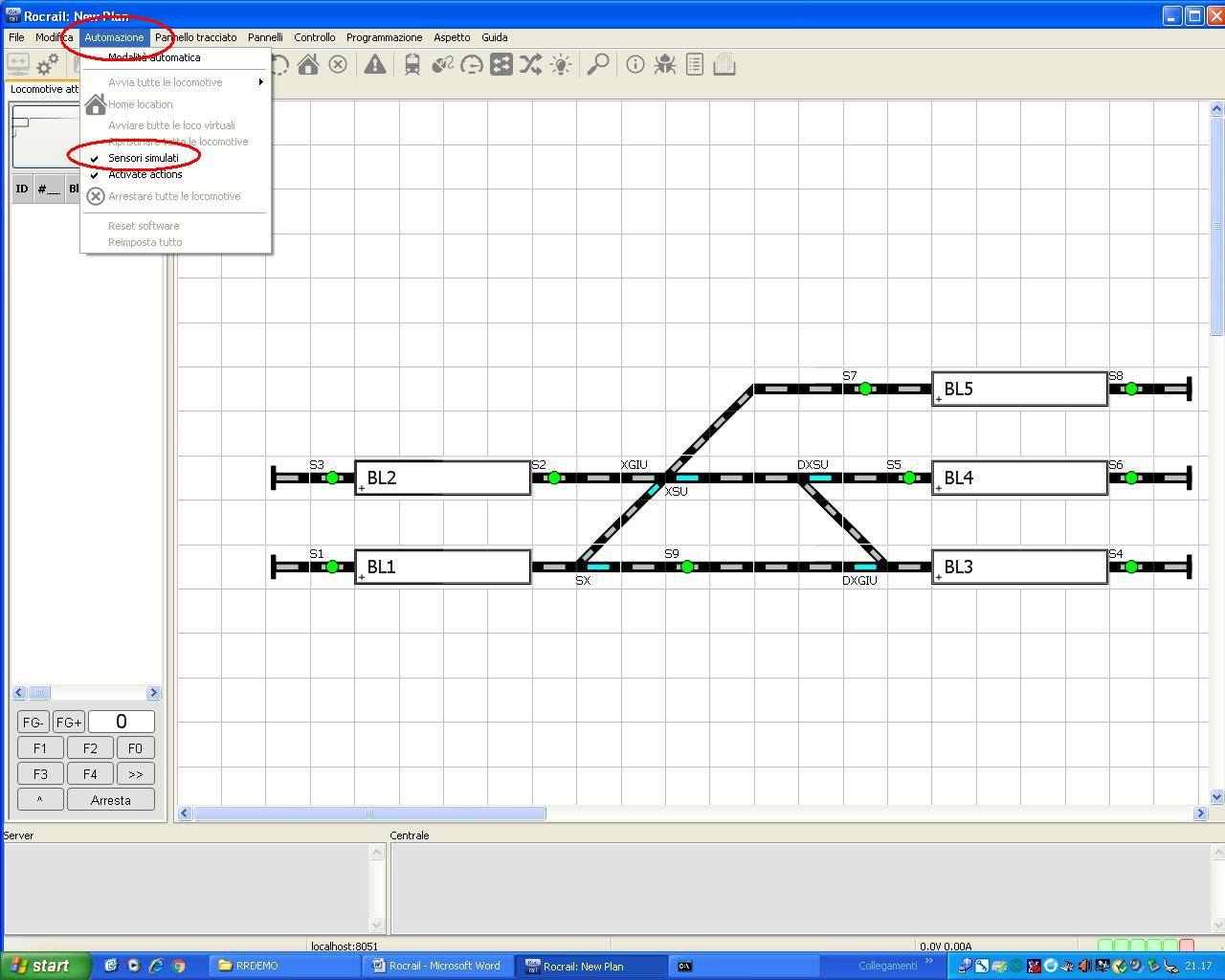
Task: Open the Pannello tracciato menu
Action: pos(196,37)
